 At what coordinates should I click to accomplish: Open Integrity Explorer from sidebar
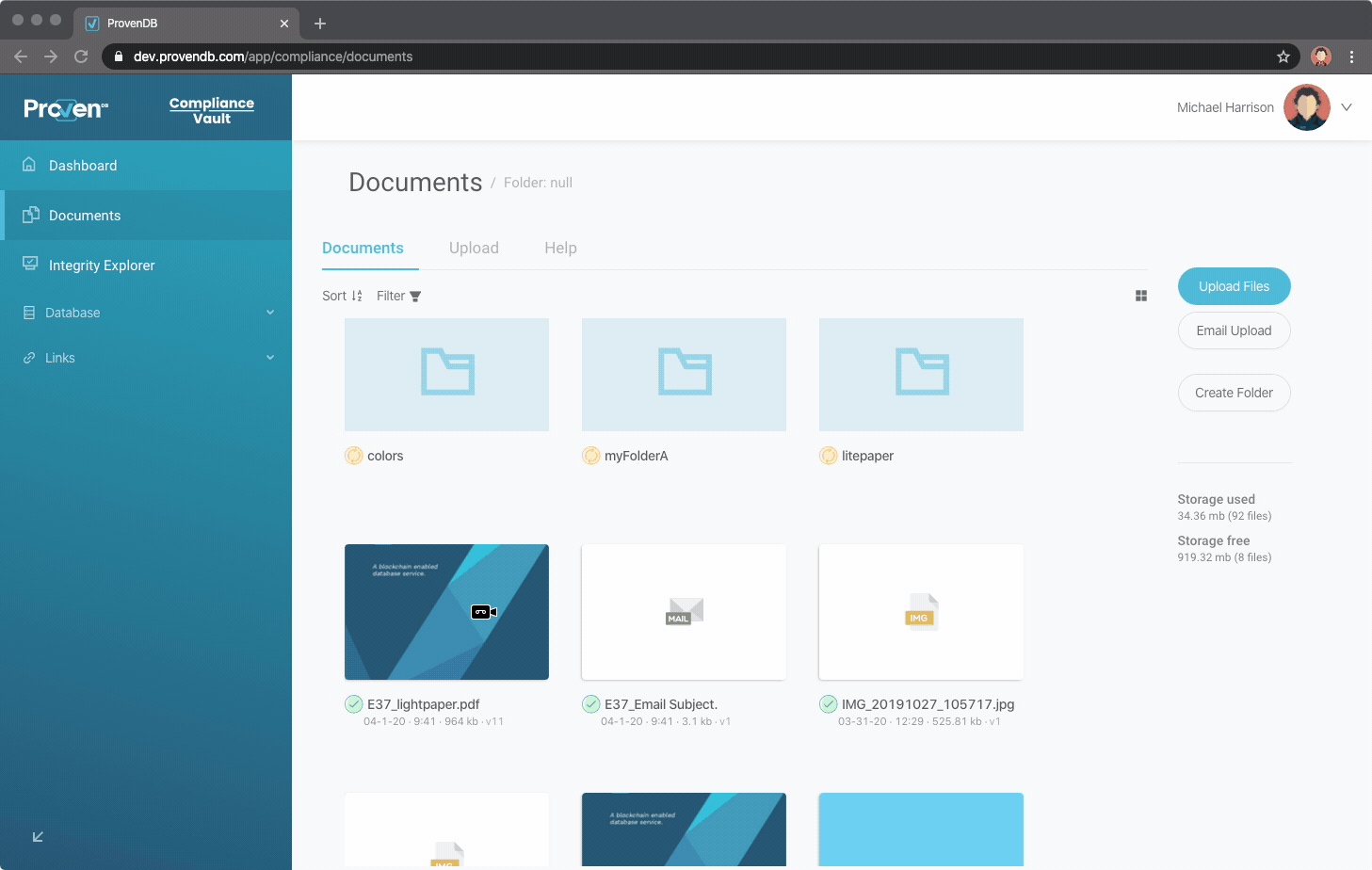pyautogui.click(x=146, y=266)
